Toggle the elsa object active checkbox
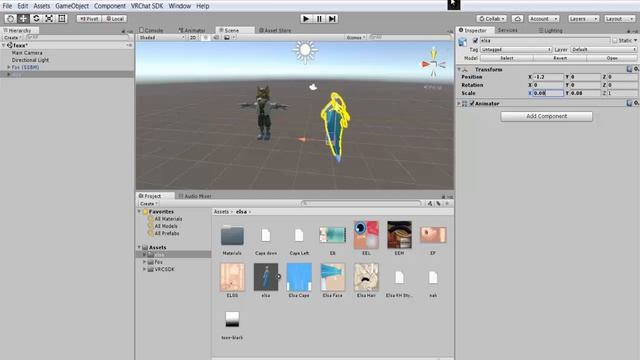Viewport: 640px width, 360px height. point(475,40)
